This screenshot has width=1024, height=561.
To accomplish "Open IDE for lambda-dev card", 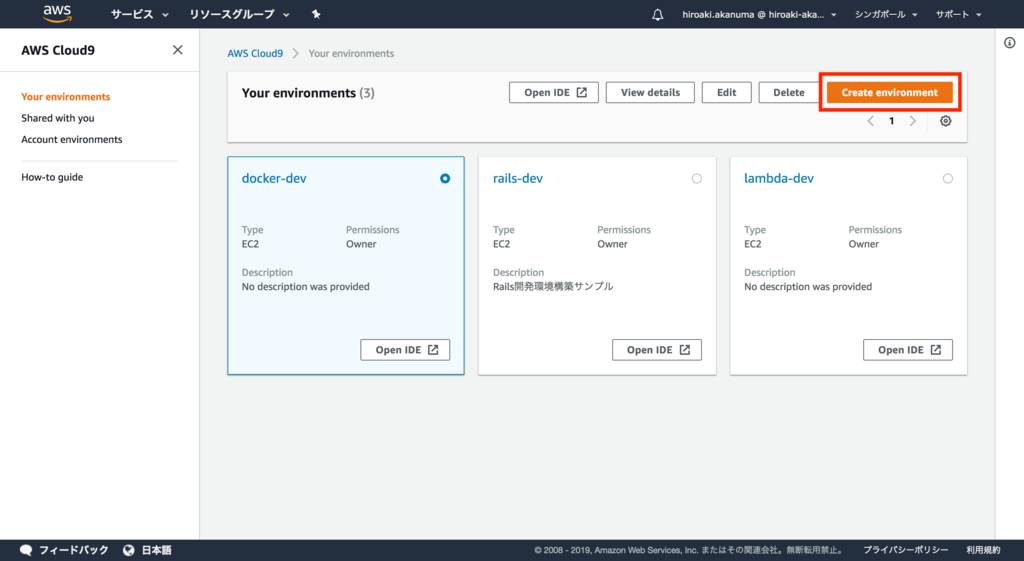I will point(908,350).
